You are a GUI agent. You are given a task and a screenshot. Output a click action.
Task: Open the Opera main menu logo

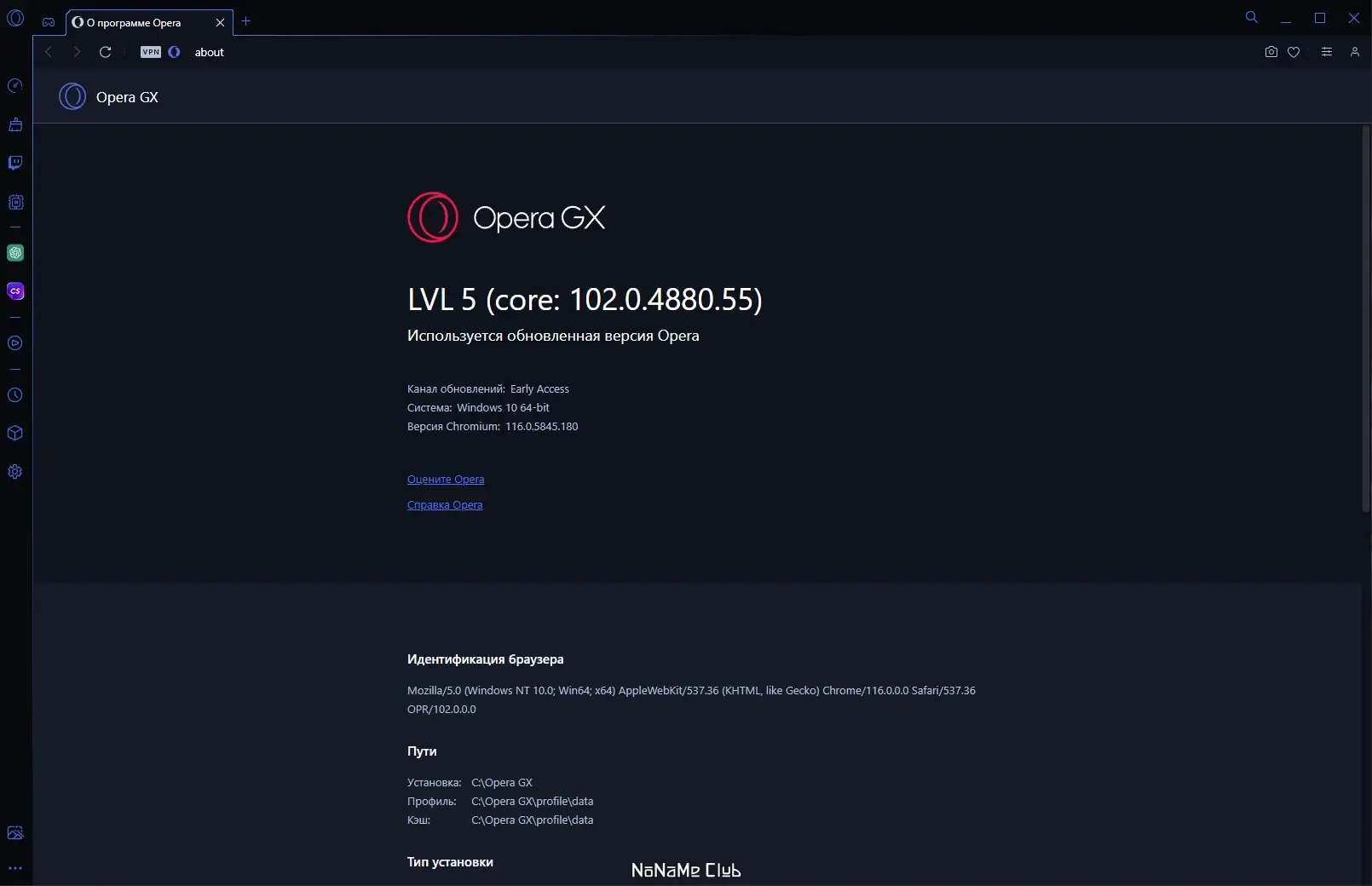click(x=15, y=17)
